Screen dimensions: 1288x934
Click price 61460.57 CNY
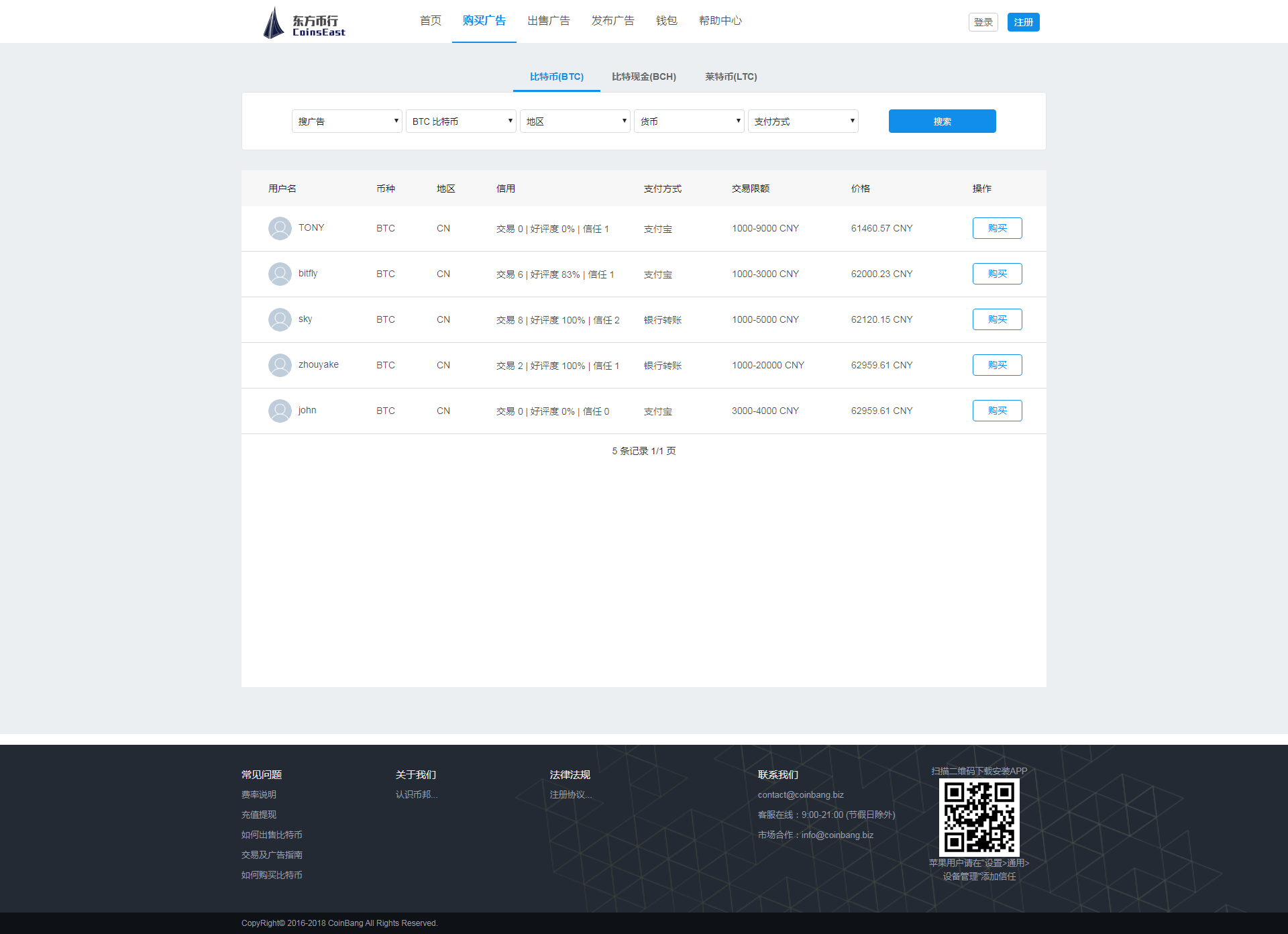[881, 228]
